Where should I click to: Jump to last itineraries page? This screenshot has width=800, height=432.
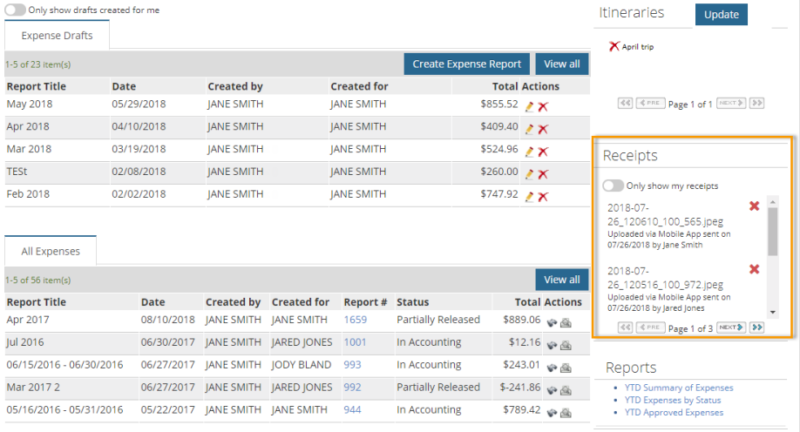coord(757,103)
